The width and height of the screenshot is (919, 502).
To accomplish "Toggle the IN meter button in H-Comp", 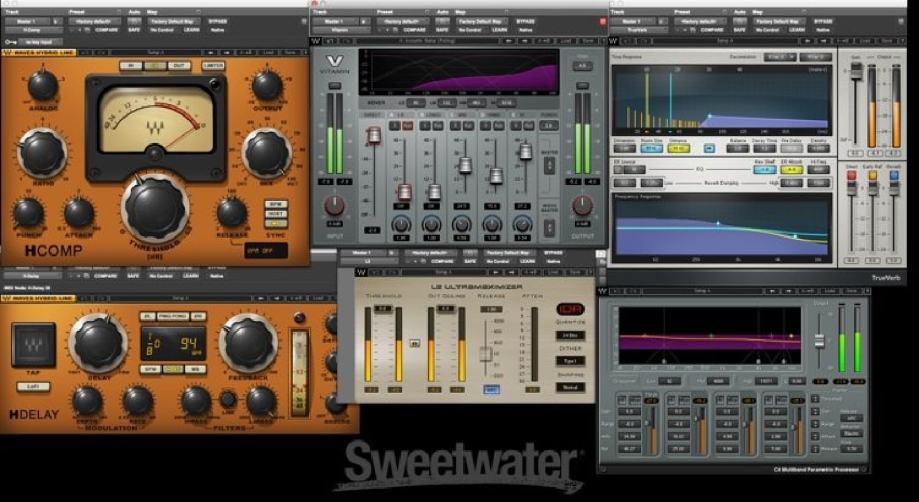I will pyautogui.click(x=131, y=66).
